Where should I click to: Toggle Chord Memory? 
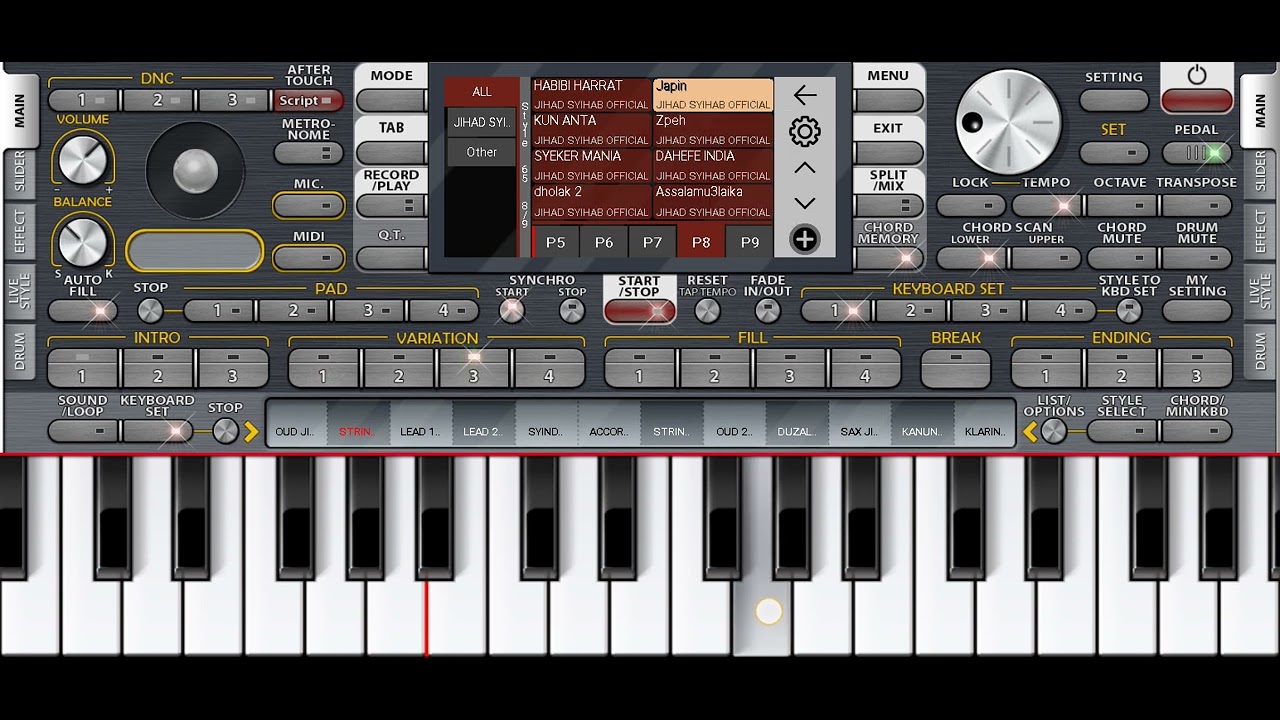click(x=888, y=258)
